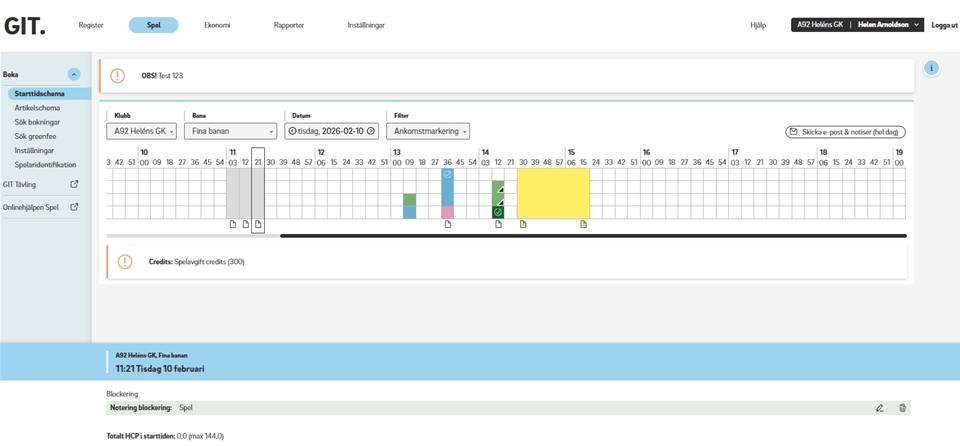Go to previous date using left arrow

tap(292, 131)
